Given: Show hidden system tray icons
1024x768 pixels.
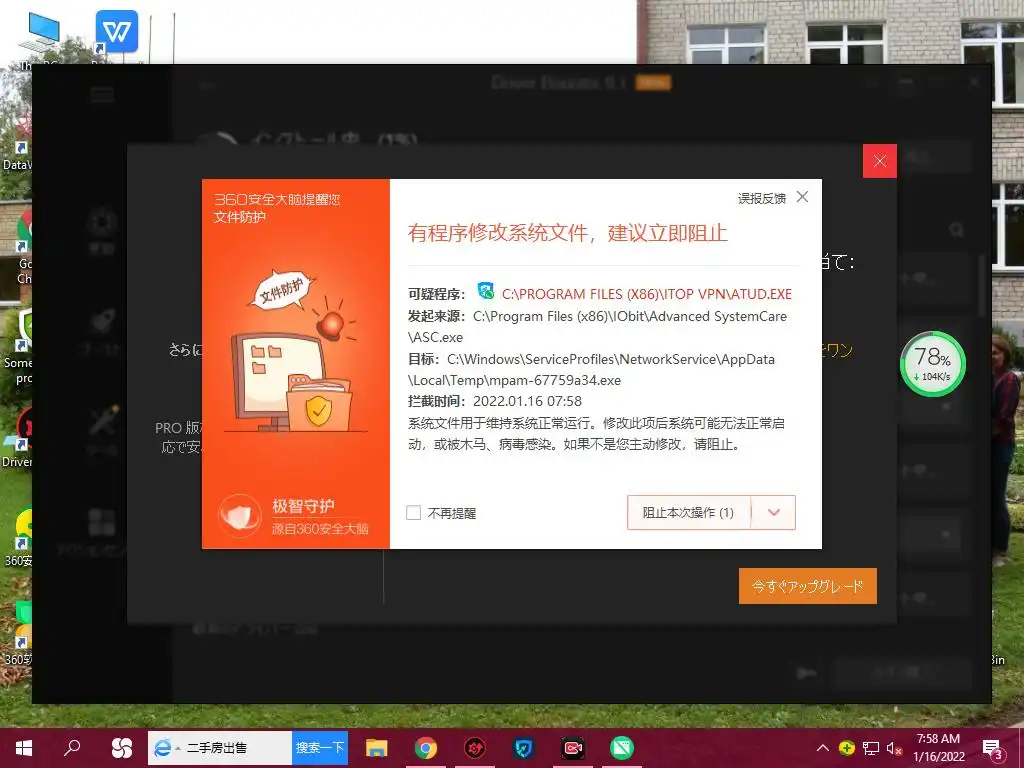Looking at the screenshot, I should (x=823, y=748).
